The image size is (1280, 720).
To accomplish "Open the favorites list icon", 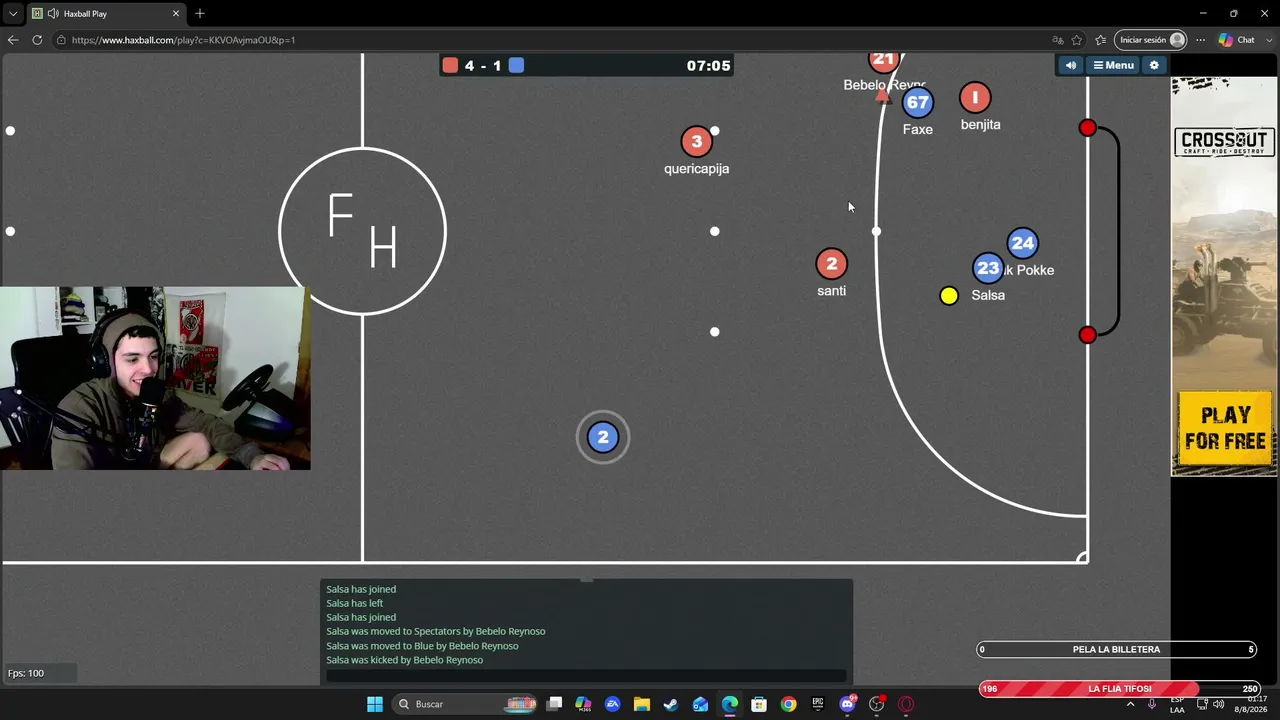I will [x=1101, y=40].
